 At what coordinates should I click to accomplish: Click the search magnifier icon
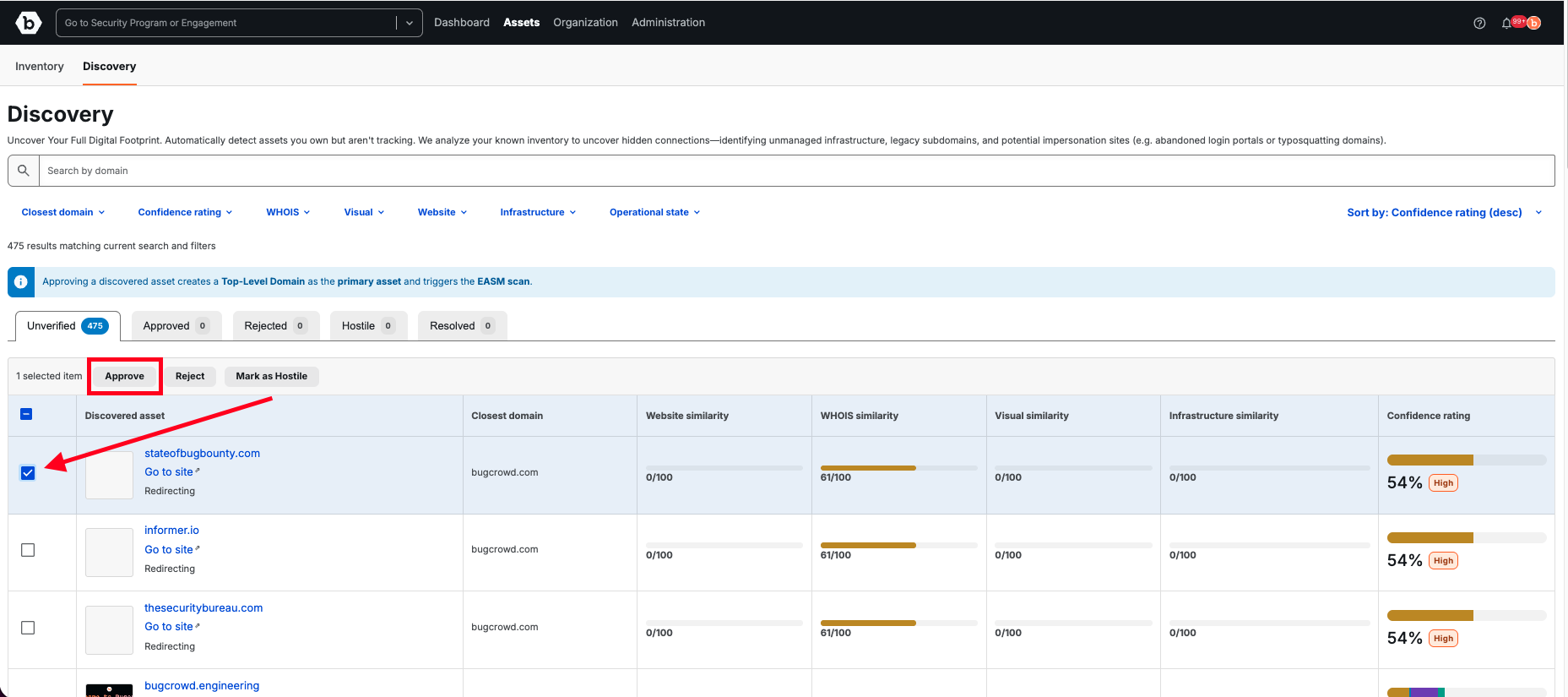click(x=24, y=171)
